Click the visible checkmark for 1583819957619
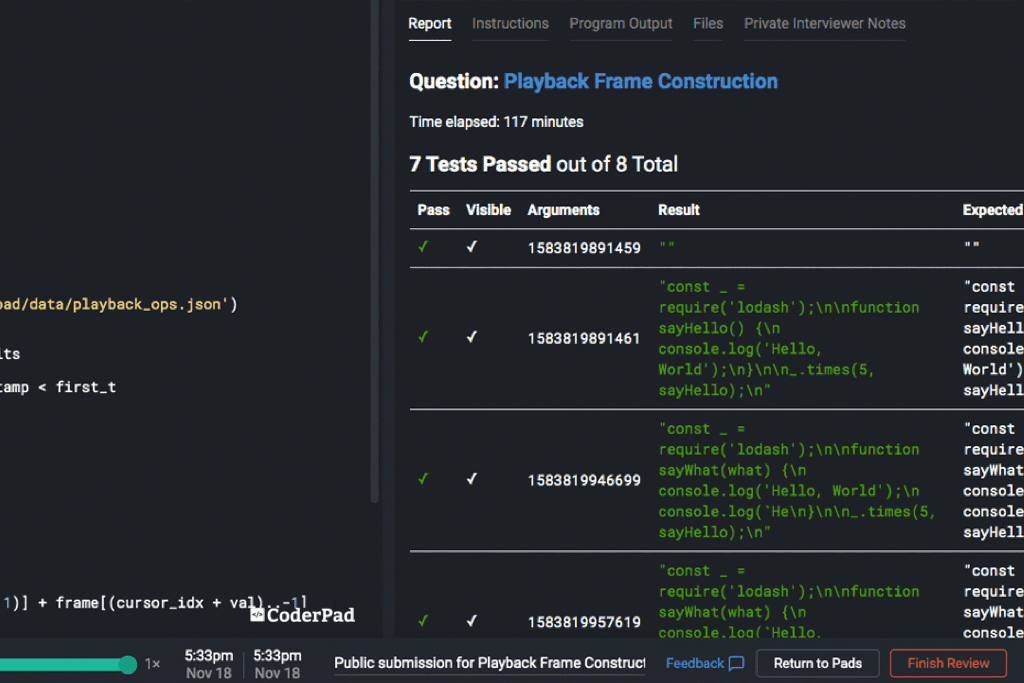The width and height of the screenshot is (1024, 683). tap(472, 622)
